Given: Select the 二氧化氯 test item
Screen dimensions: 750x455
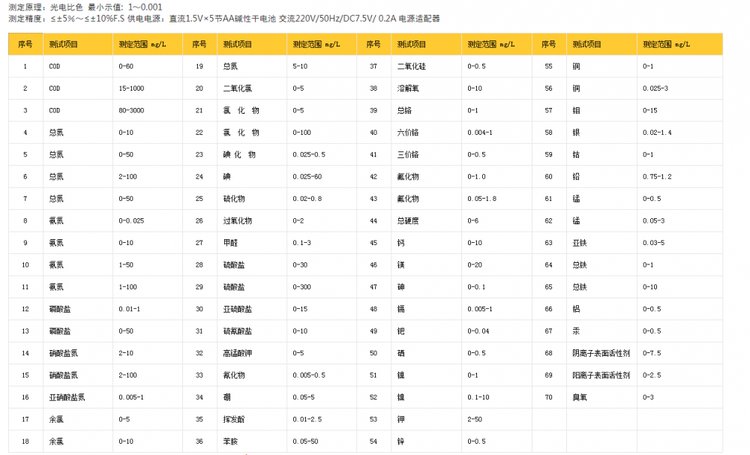Looking at the screenshot, I should 235,88.
